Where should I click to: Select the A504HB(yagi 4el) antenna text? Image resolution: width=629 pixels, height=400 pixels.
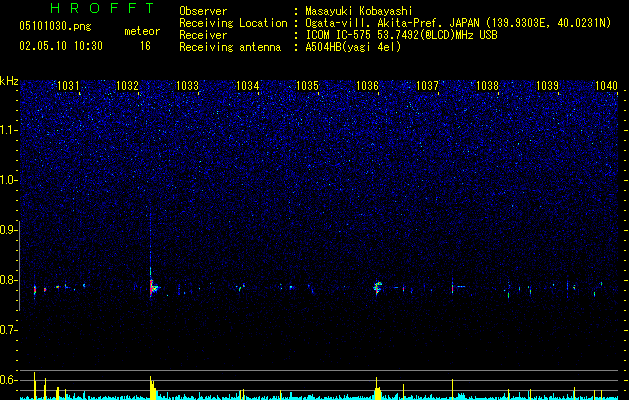353,47
